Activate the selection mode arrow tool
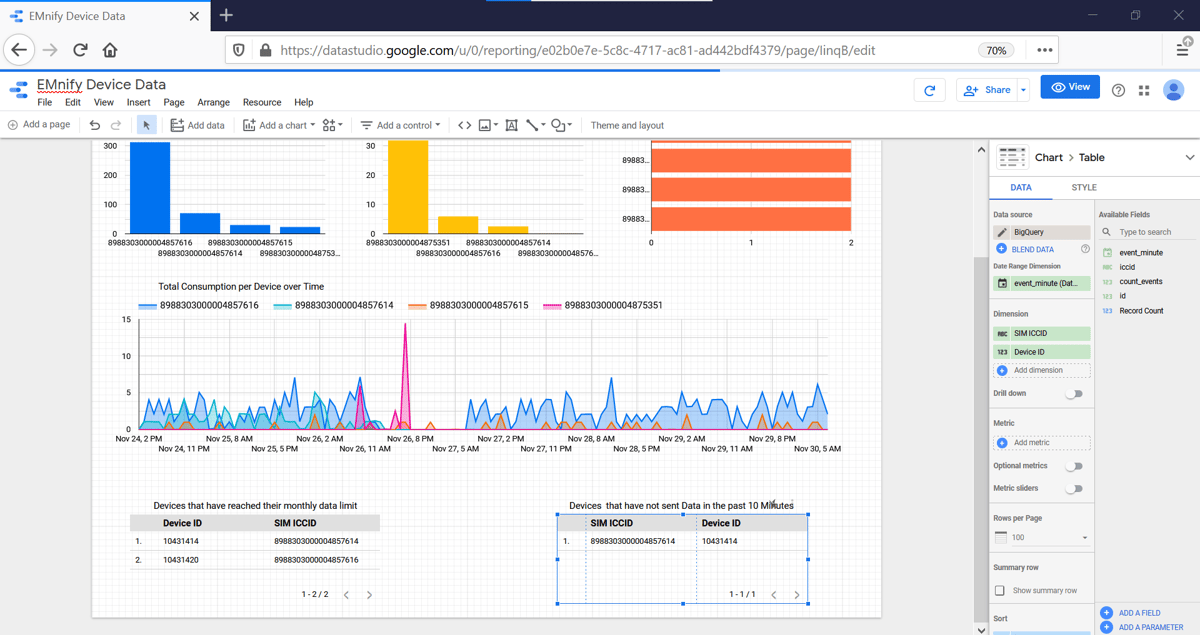Image resolution: width=1200 pixels, height=635 pixels. pos(146,125)
